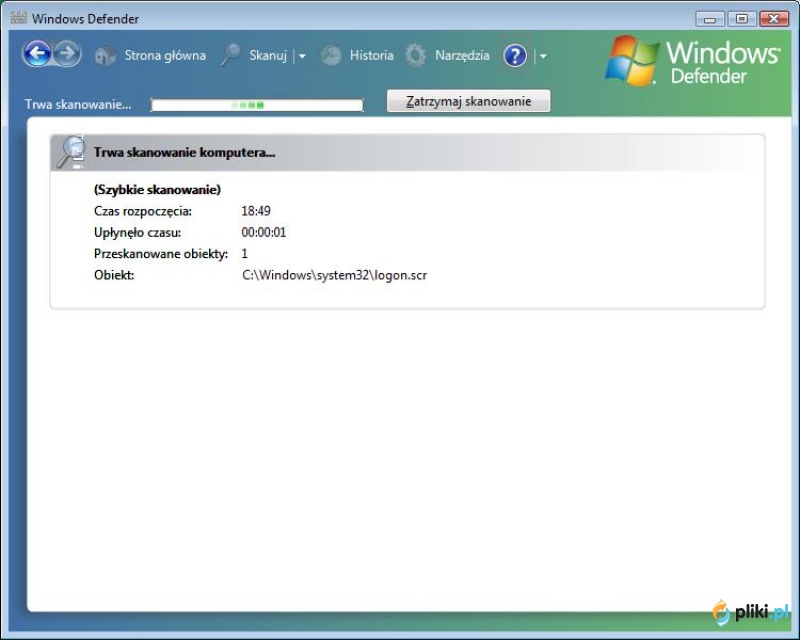This screenshot has height=640, width=800.
Task: Click the Czas rozpoczęcia label
Action: 143,211
